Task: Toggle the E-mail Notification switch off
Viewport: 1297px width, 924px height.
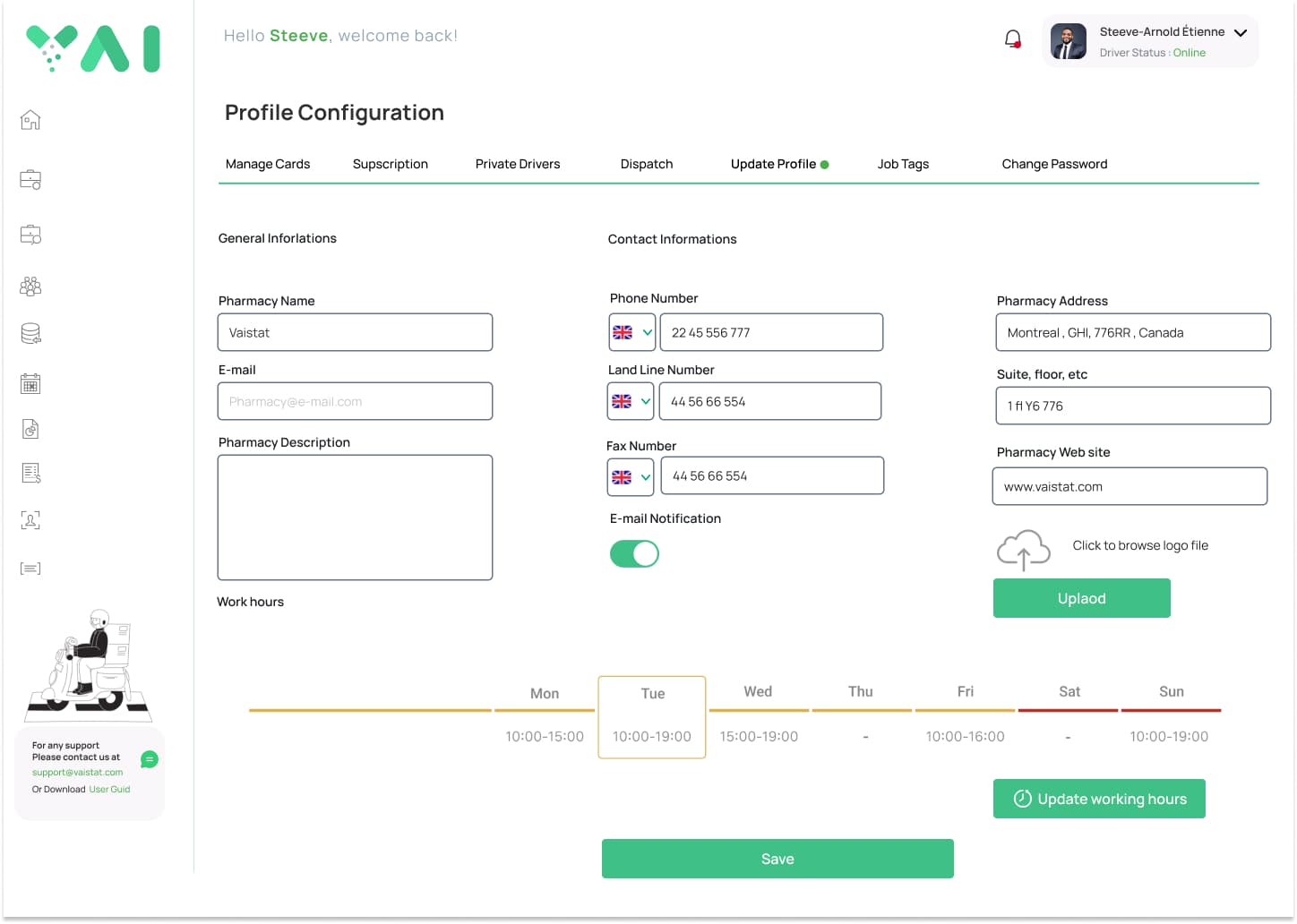Action: pyautogui.click(x=634, y=554)
